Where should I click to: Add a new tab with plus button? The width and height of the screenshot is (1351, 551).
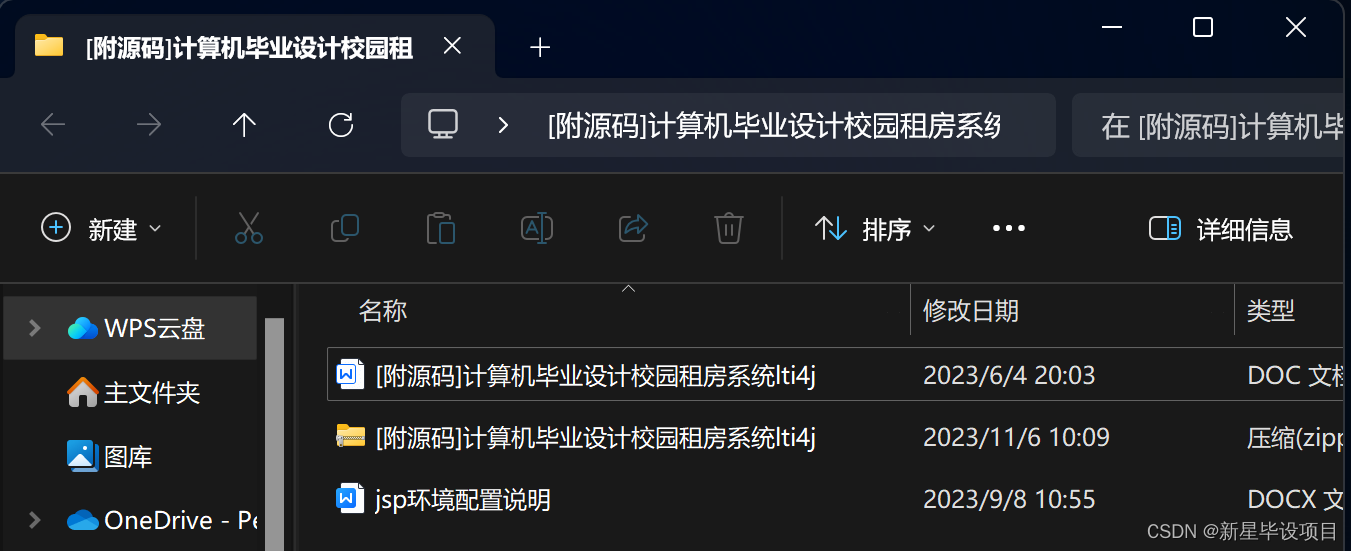[x=540, y=47]
